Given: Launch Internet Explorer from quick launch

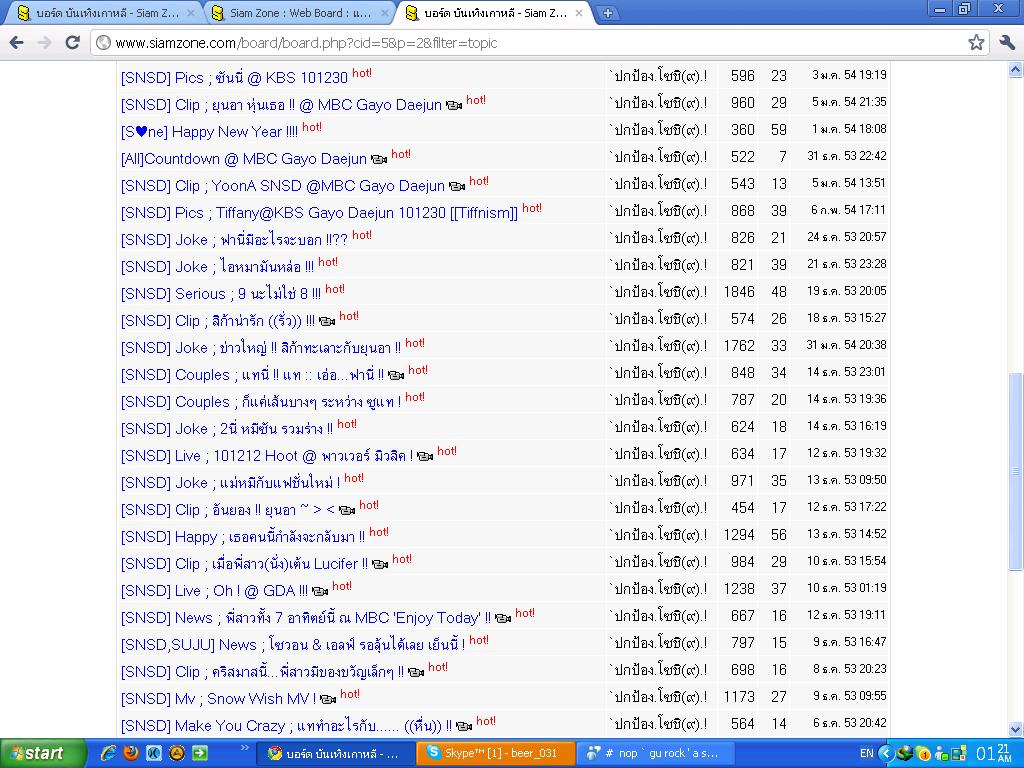Looking at the screenshot, I should click(x=108, y=753).
